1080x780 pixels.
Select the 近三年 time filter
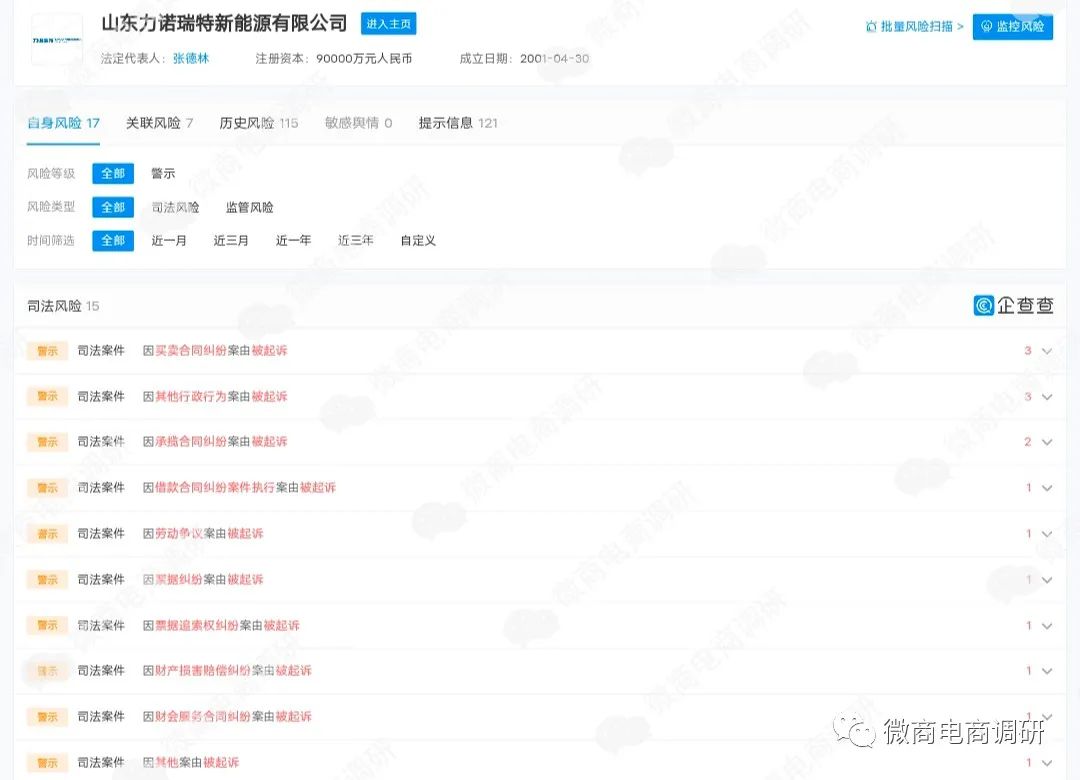[355, 240]
